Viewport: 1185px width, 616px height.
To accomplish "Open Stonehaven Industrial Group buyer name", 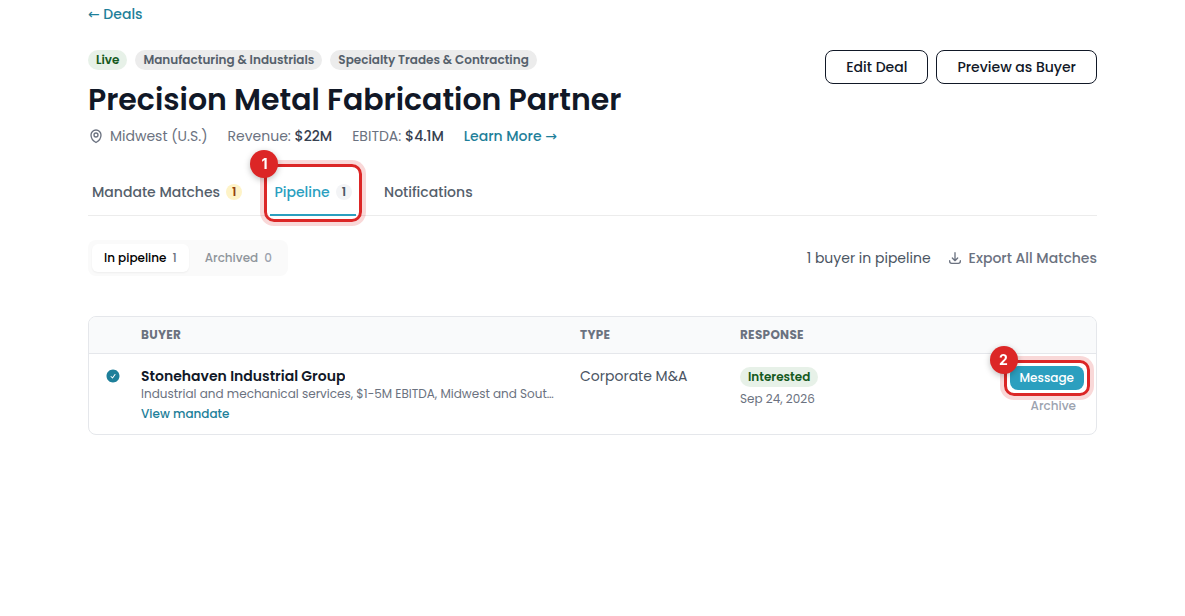I will point(243,376).
